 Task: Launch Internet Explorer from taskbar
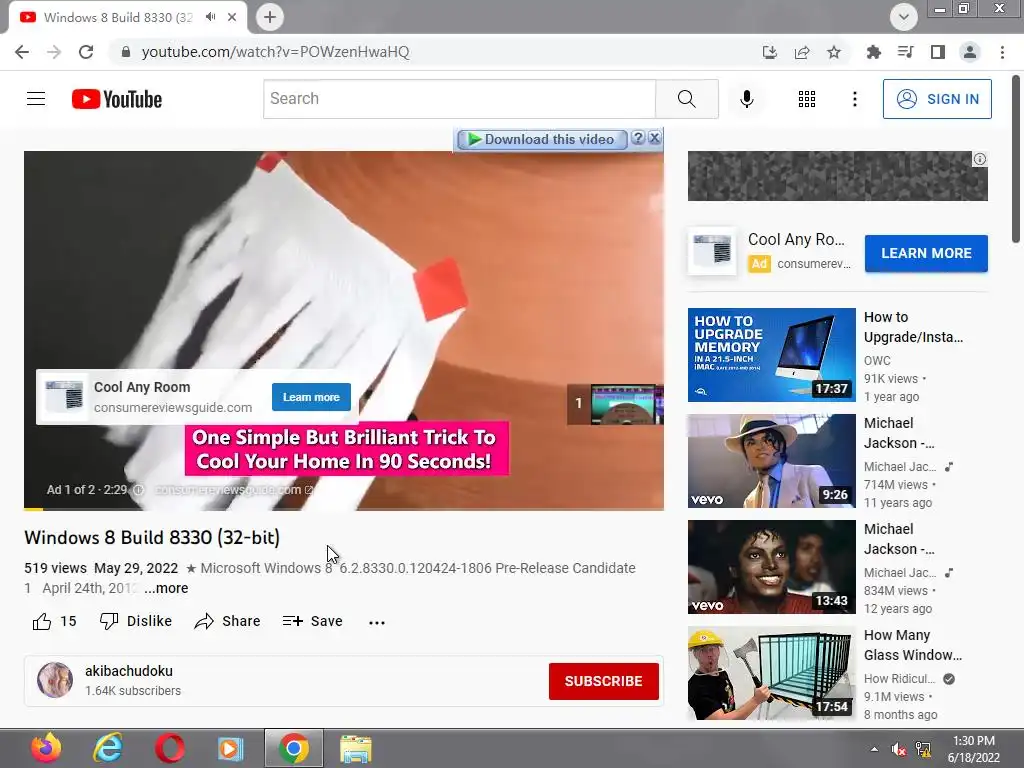[x=108, y=748]
